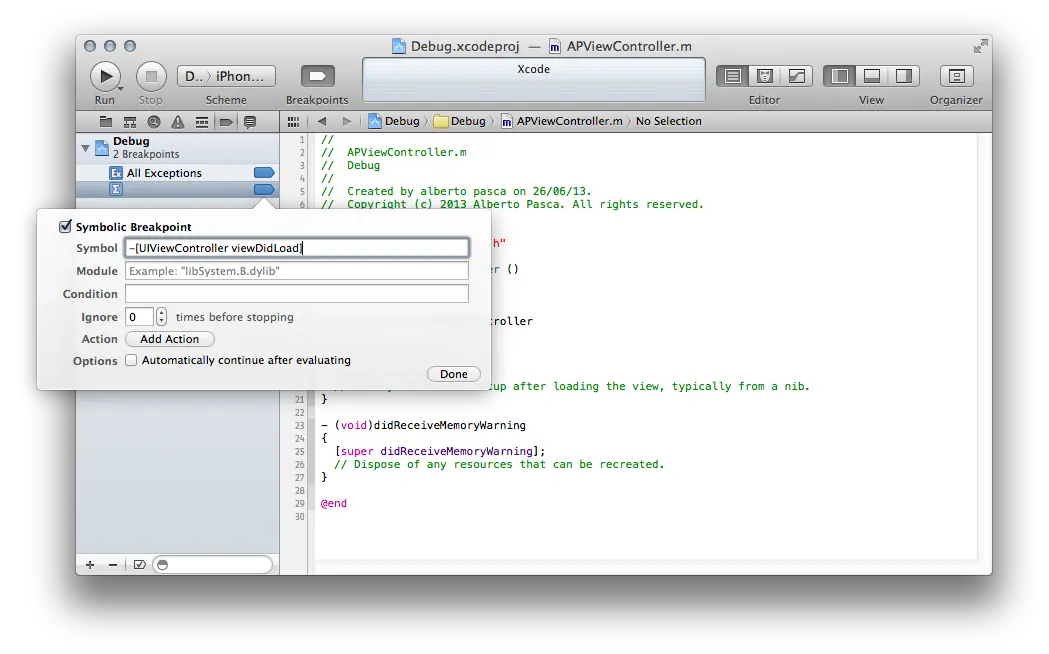Show the Log navigator
Screen dimensions: 1049x654
250,122
